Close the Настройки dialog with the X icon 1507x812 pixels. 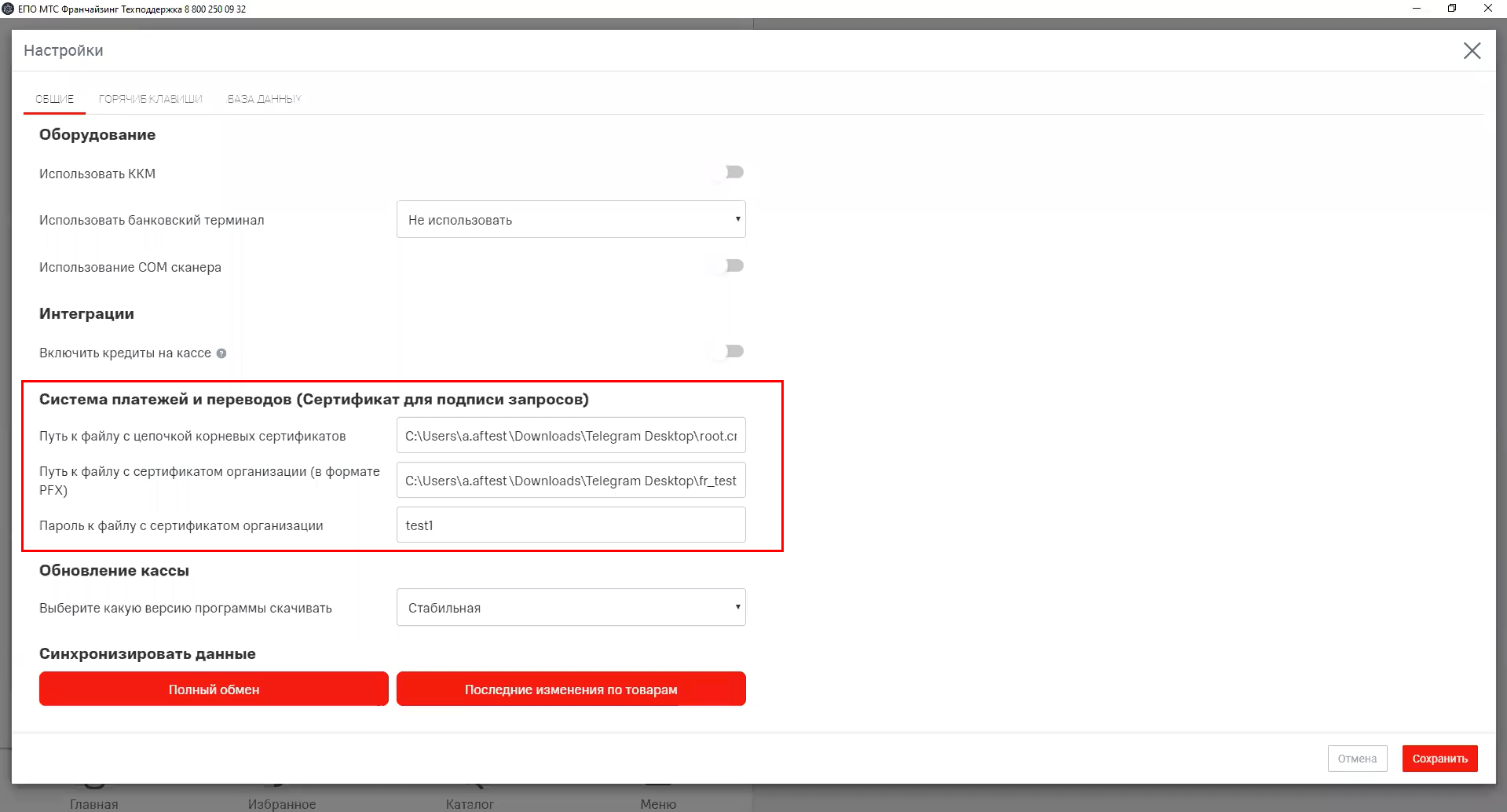click(x=1472, y=51)
